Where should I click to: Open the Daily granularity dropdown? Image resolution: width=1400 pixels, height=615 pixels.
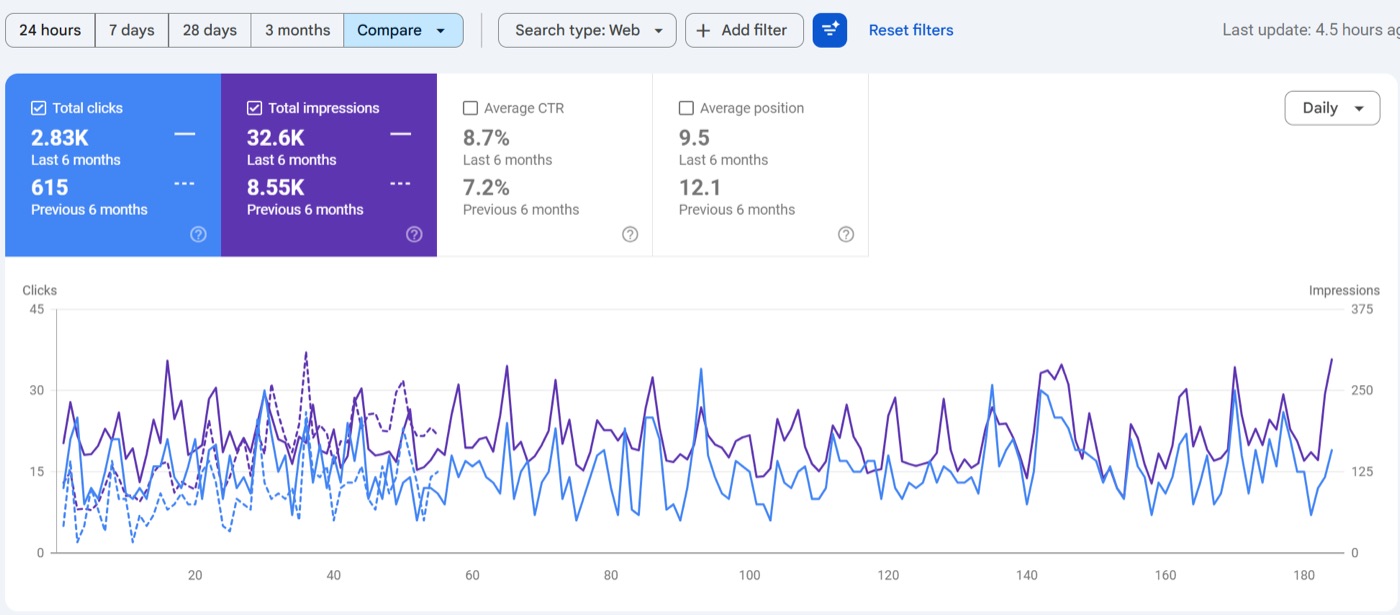[x=1332, y=108]
